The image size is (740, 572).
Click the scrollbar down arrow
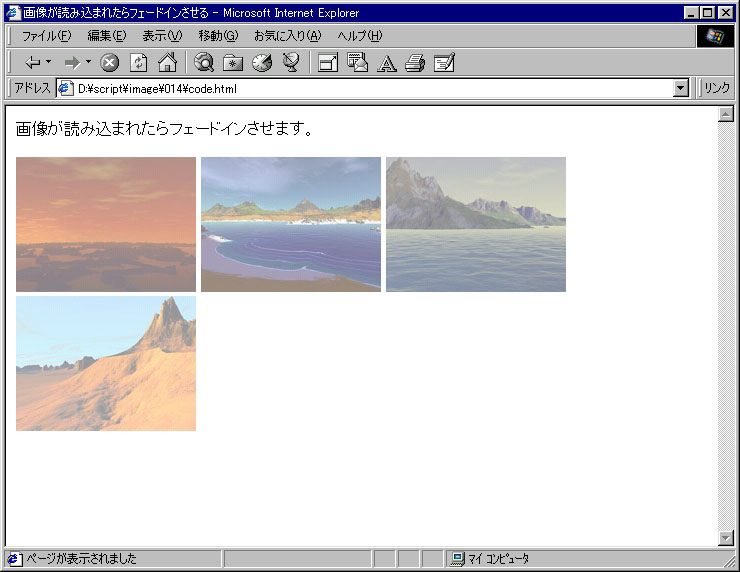725,538
